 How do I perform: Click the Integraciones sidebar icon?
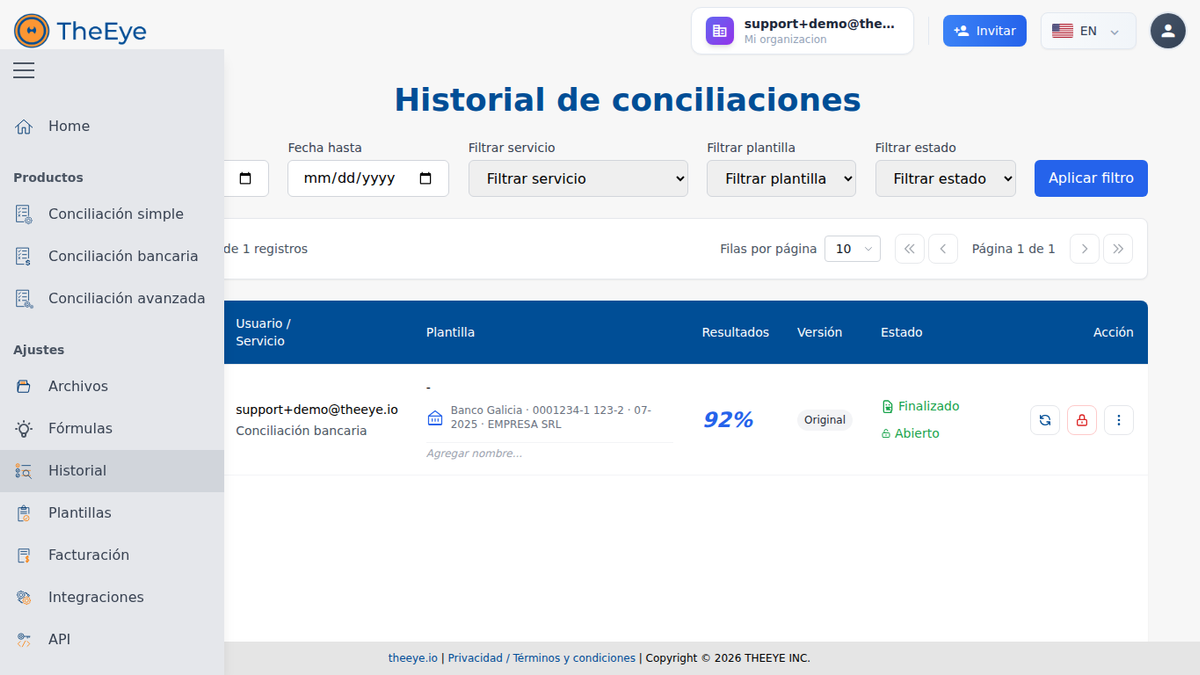click(x=24, y=597)
